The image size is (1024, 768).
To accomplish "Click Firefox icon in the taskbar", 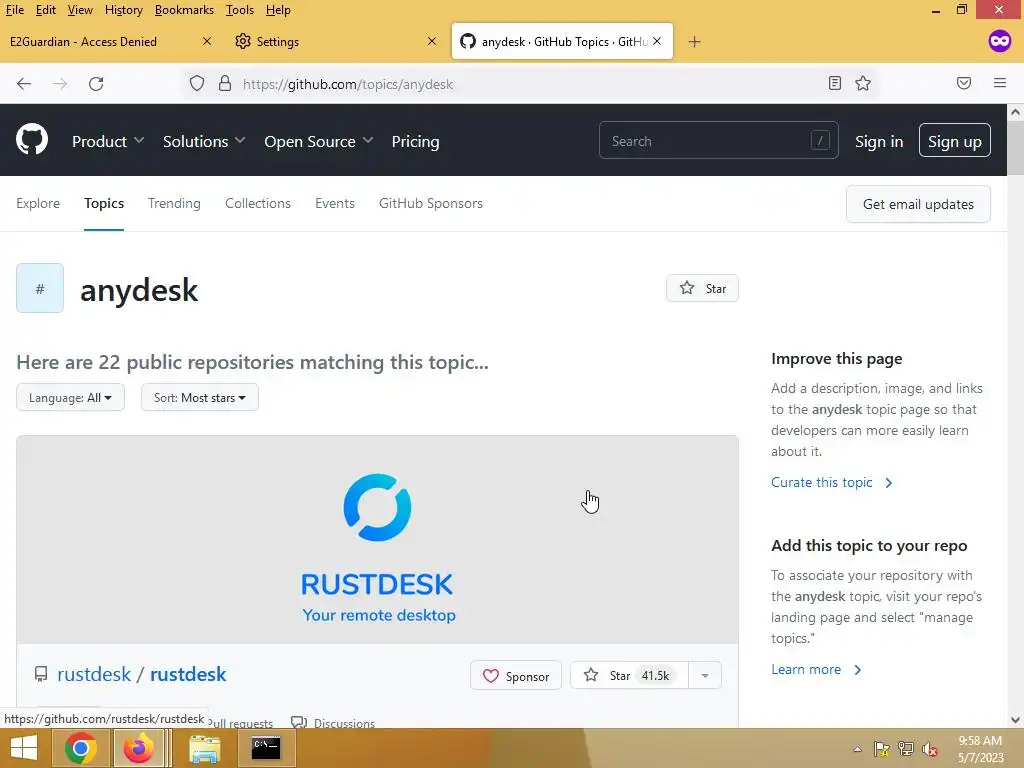I will (138, 748).
